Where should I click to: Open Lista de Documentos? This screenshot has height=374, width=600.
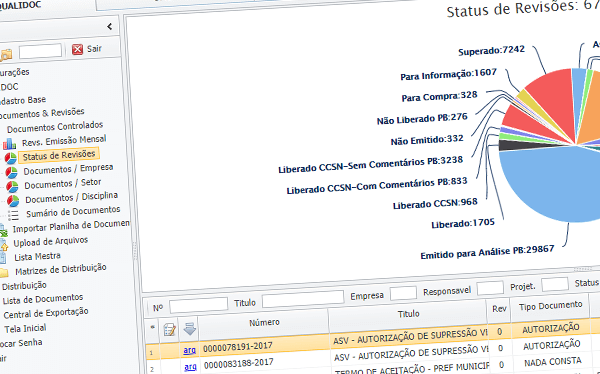pyautogui.click(x=42, y=299)
